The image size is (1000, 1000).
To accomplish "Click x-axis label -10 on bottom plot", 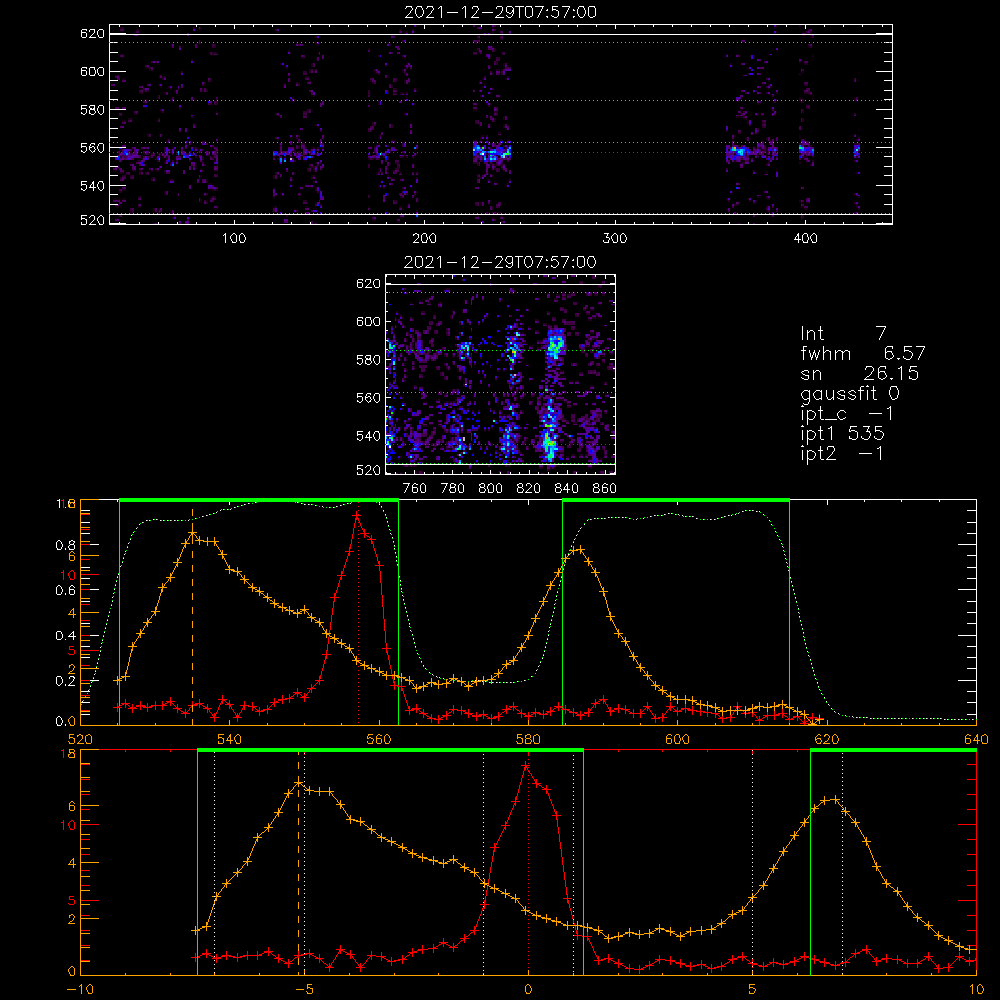I will (x=80, y=990).
